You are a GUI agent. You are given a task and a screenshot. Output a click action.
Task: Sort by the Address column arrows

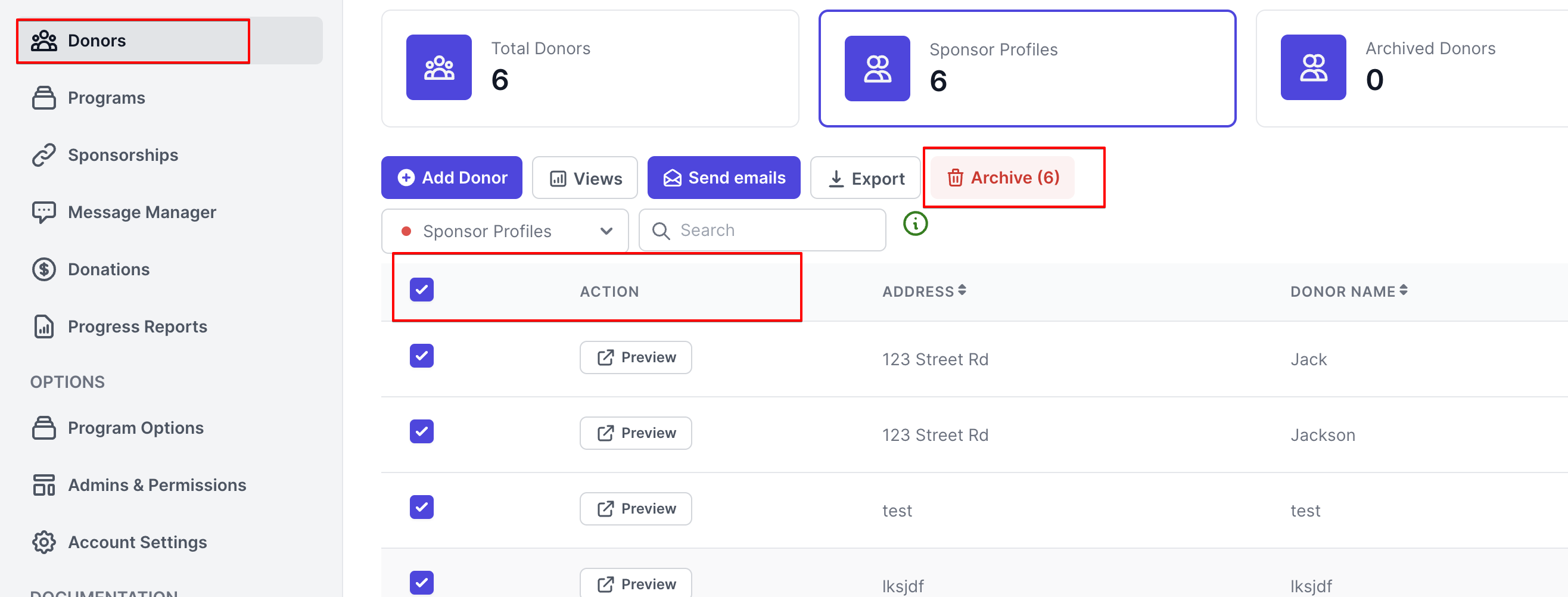pos(962,290)
